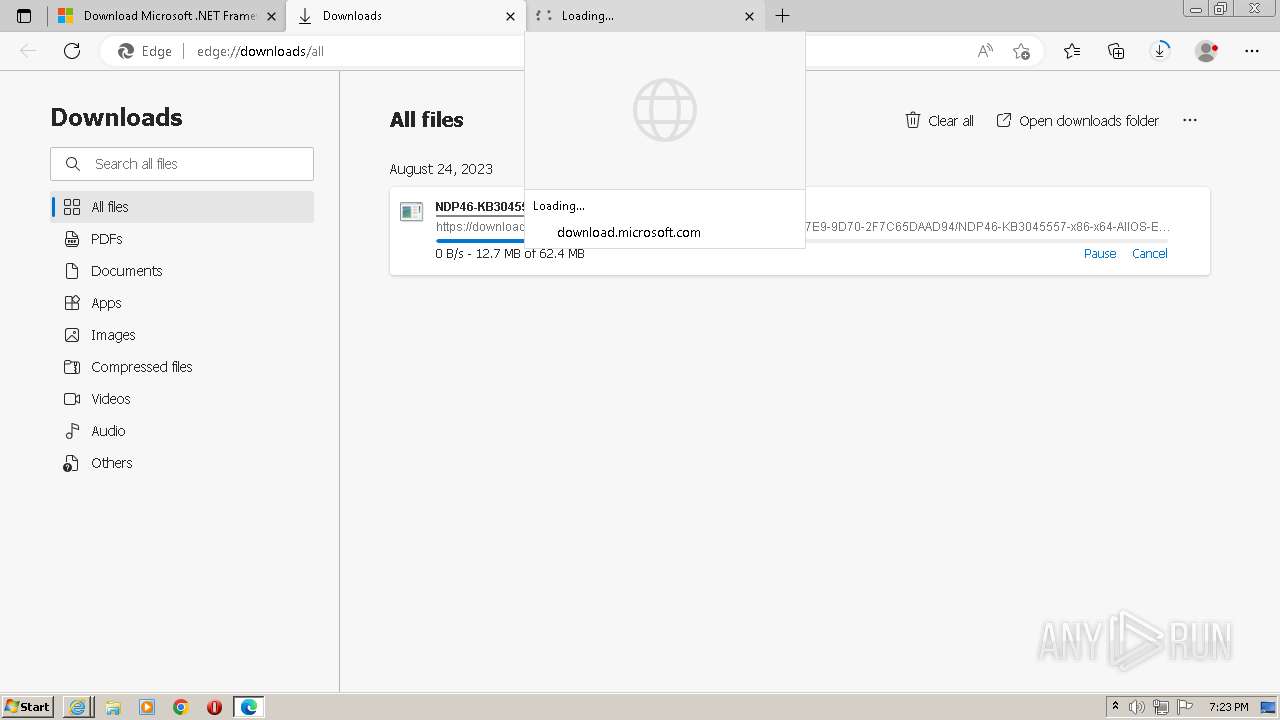The image size is (1280, 720).
Task: Close the Downloads tab
Action: pyautogui.click(x=510, y=16)
